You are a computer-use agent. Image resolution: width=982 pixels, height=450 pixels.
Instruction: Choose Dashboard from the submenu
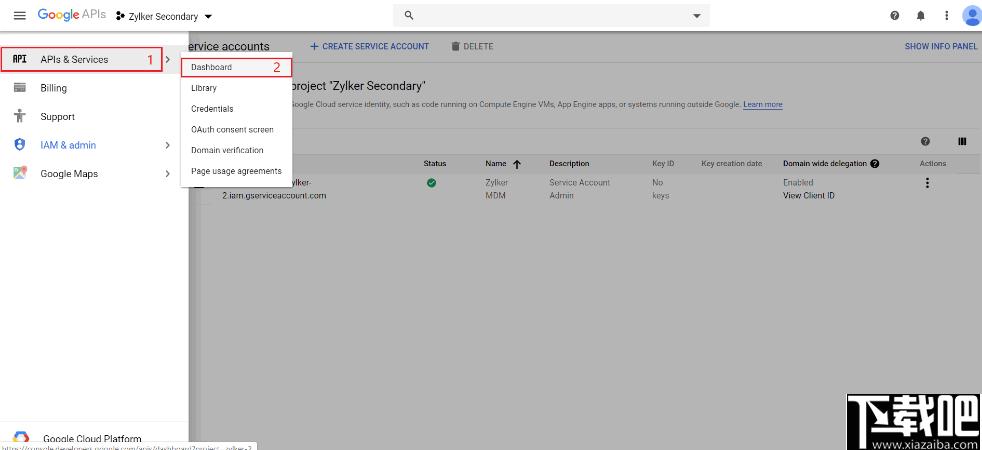(236, 67)
